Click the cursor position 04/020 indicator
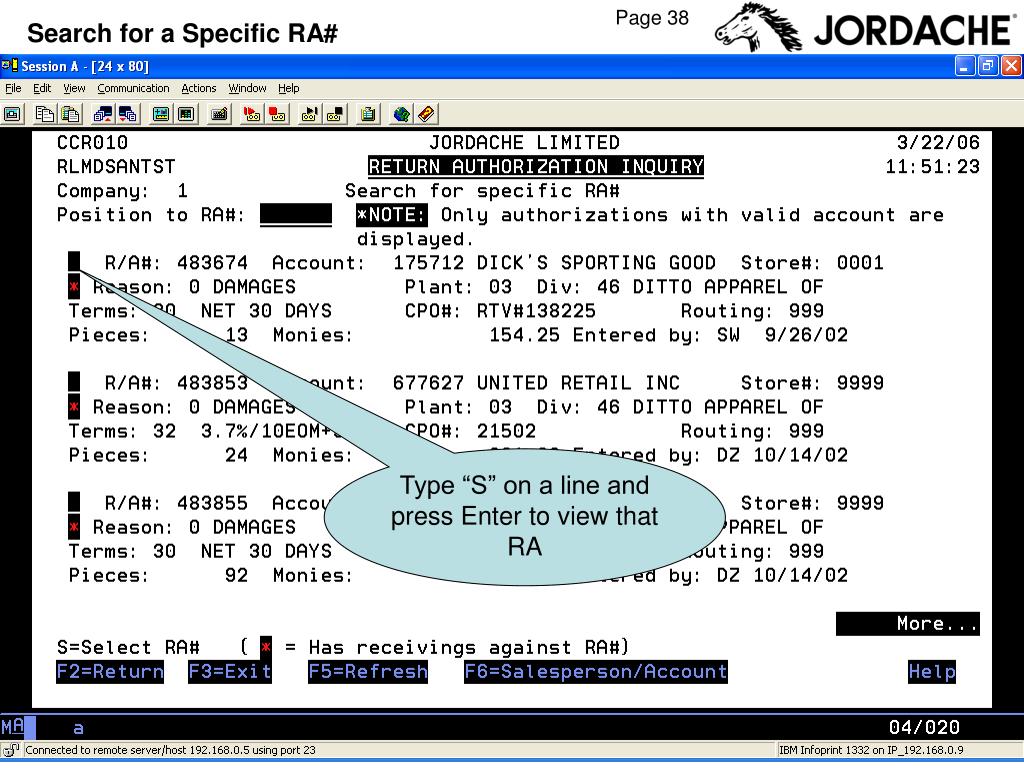Image resolution: width=1024 pixels, height=768 pixels. (x=924, y=727)
